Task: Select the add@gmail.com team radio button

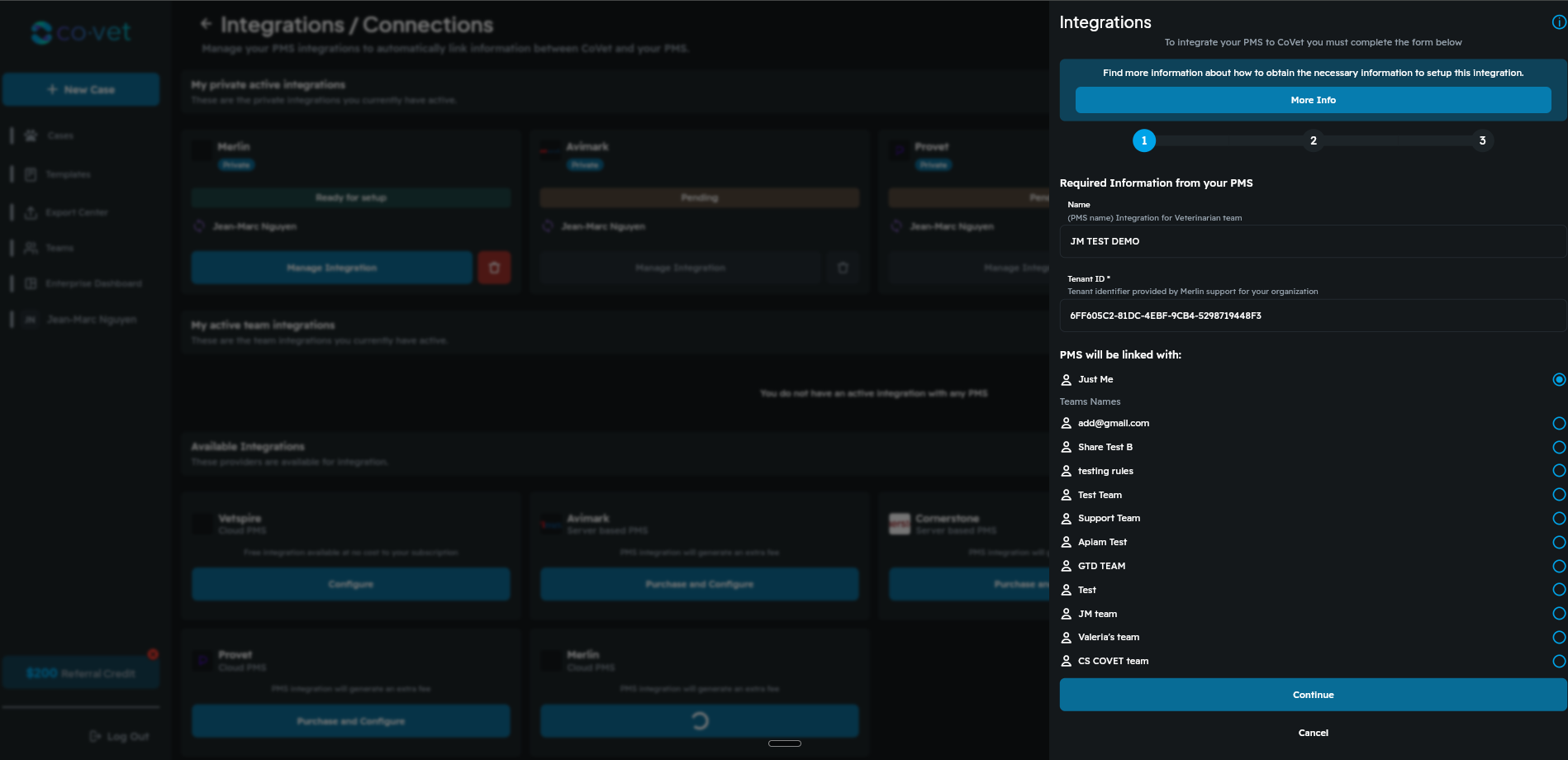Action: [x=1559, y=423]
